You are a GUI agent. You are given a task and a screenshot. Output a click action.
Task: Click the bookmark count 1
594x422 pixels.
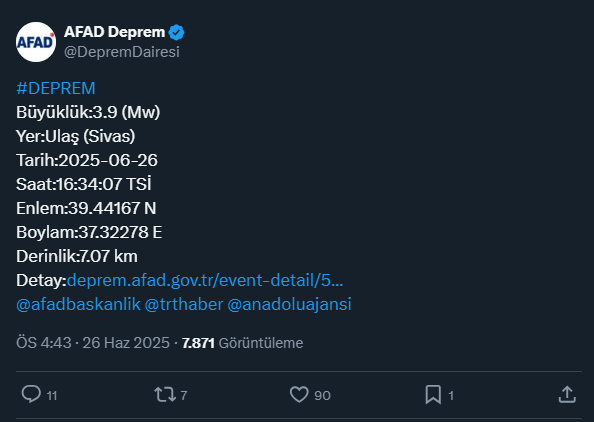[451, 395]
